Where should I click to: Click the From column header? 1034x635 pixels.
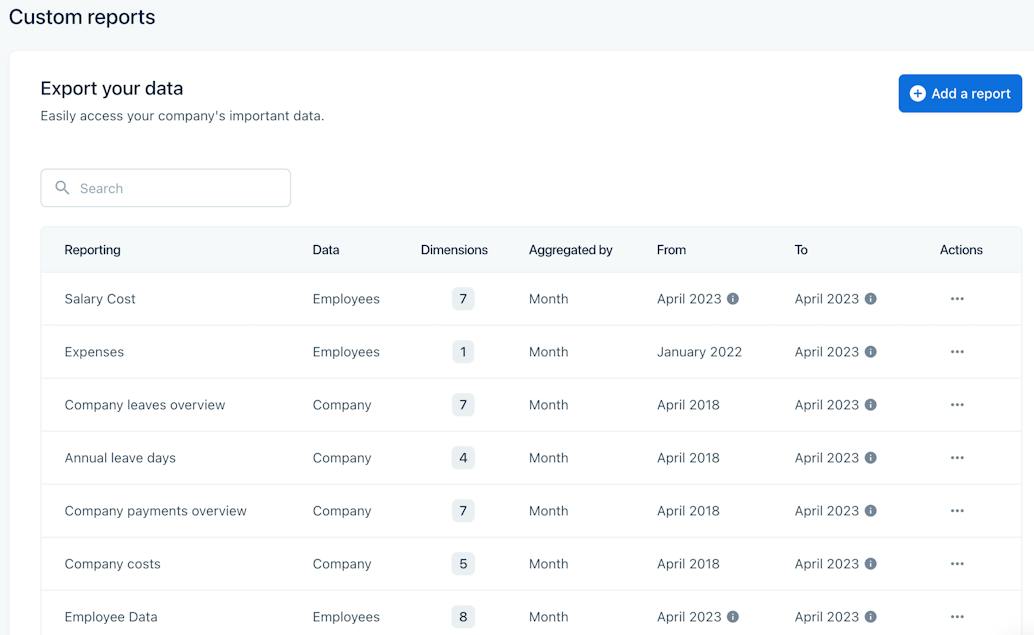click(x=671, y=250)
